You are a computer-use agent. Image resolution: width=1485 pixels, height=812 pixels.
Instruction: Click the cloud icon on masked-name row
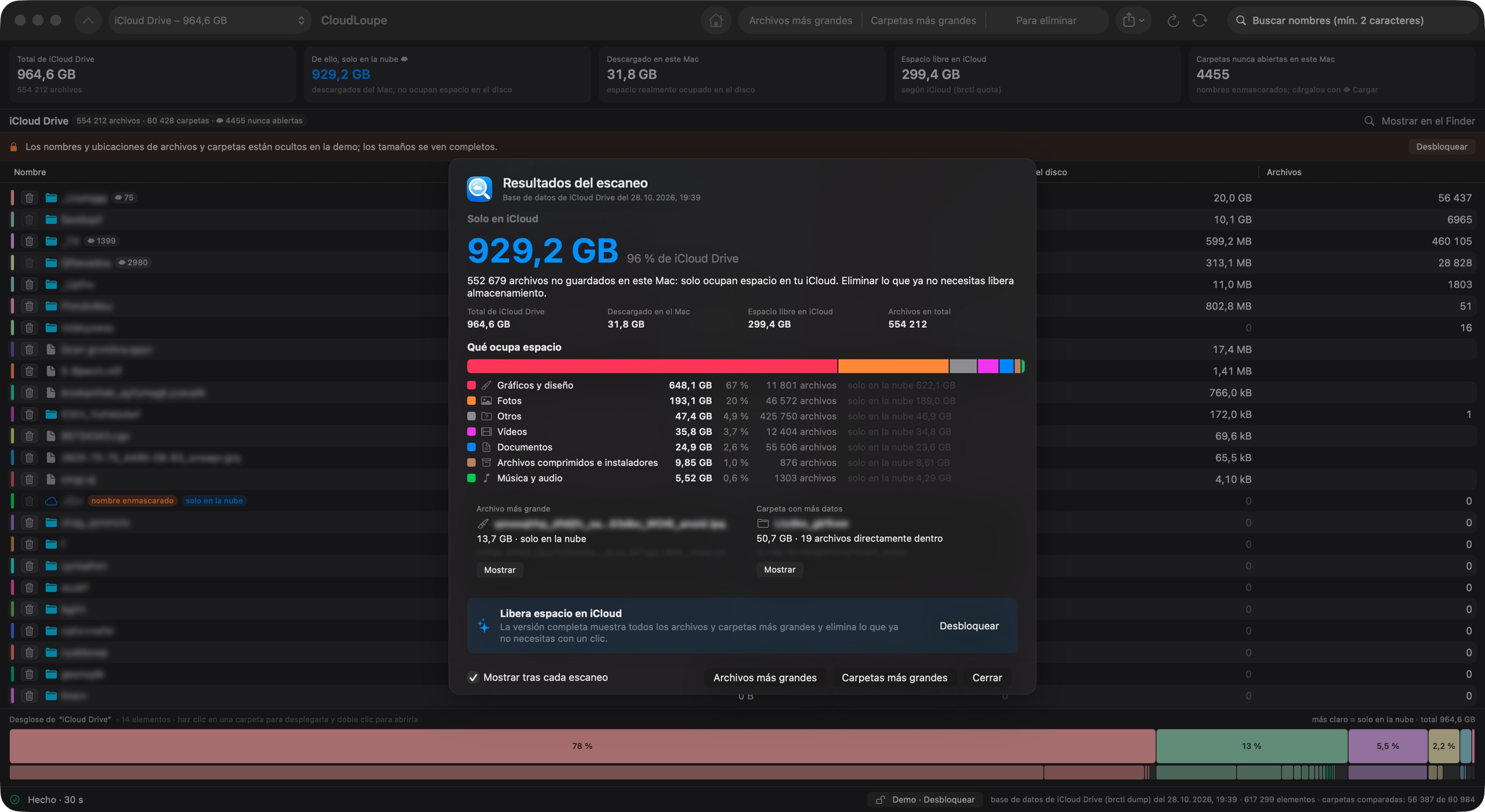pyautogui.click(x=51, y=501)
